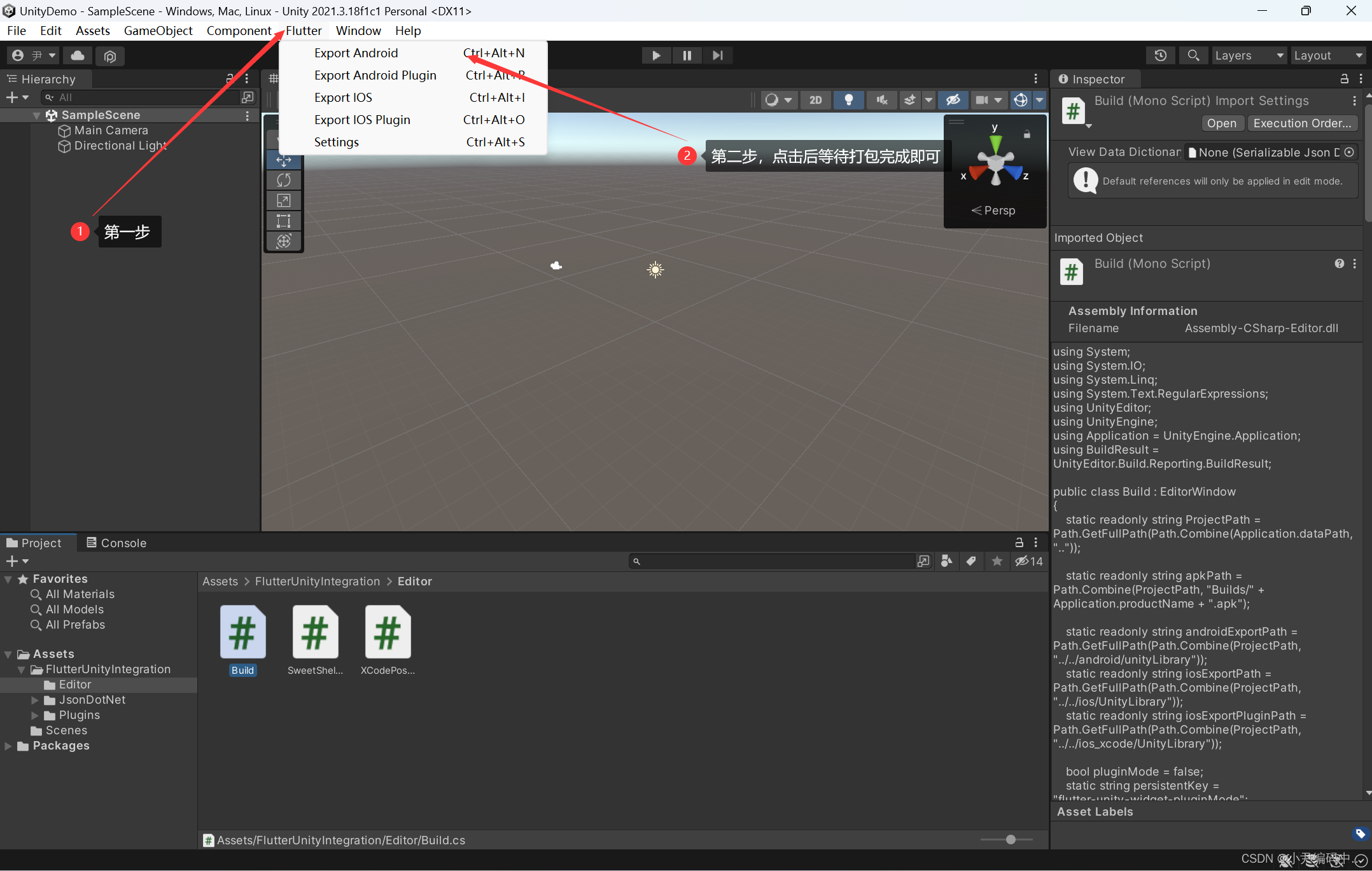Open Unity version control icon
This screenshot has height=871, width=1372.
(109, 56)
